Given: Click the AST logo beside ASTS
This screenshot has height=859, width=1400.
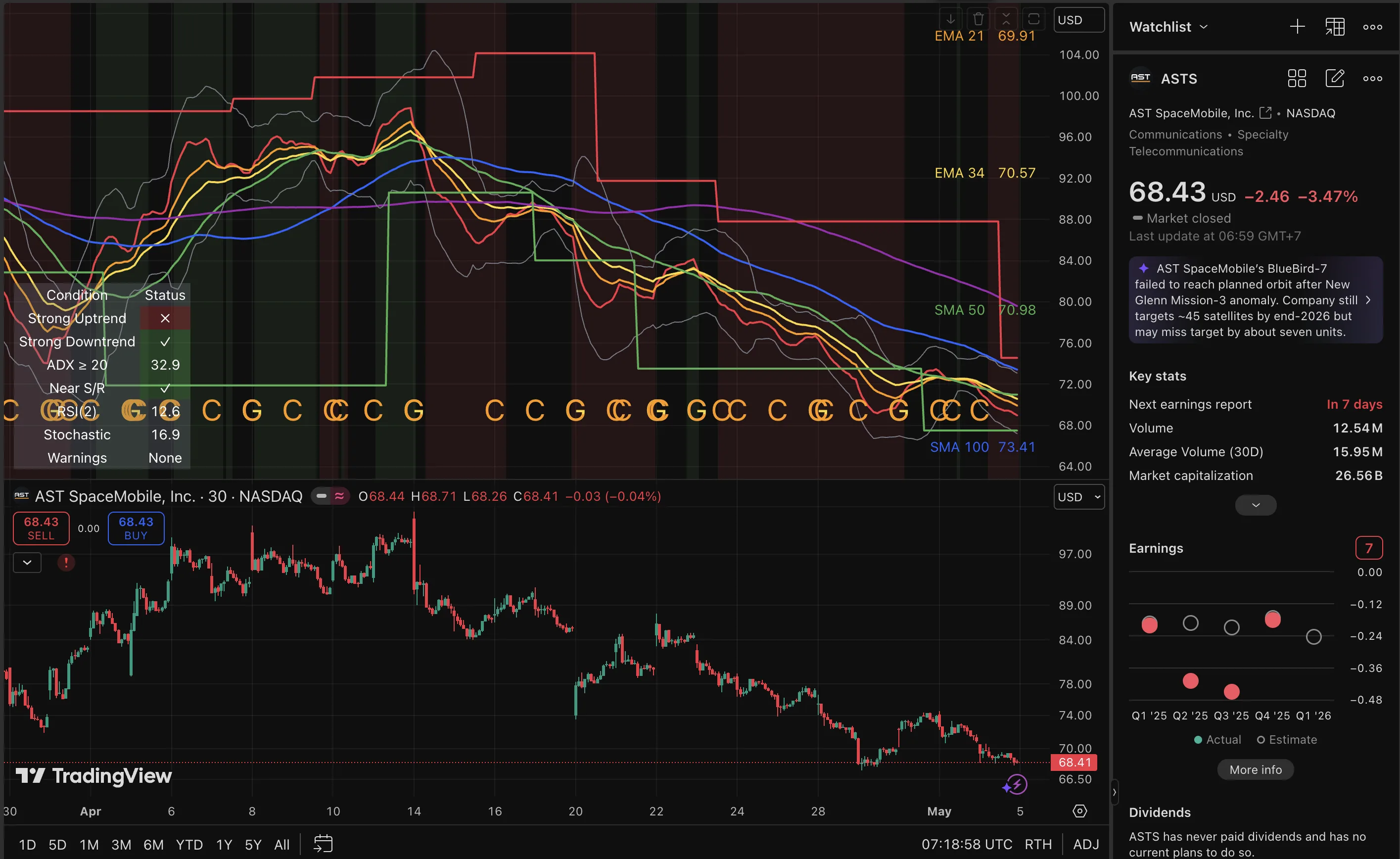Looking at the screenshot, I should (x=1140, y=79).
